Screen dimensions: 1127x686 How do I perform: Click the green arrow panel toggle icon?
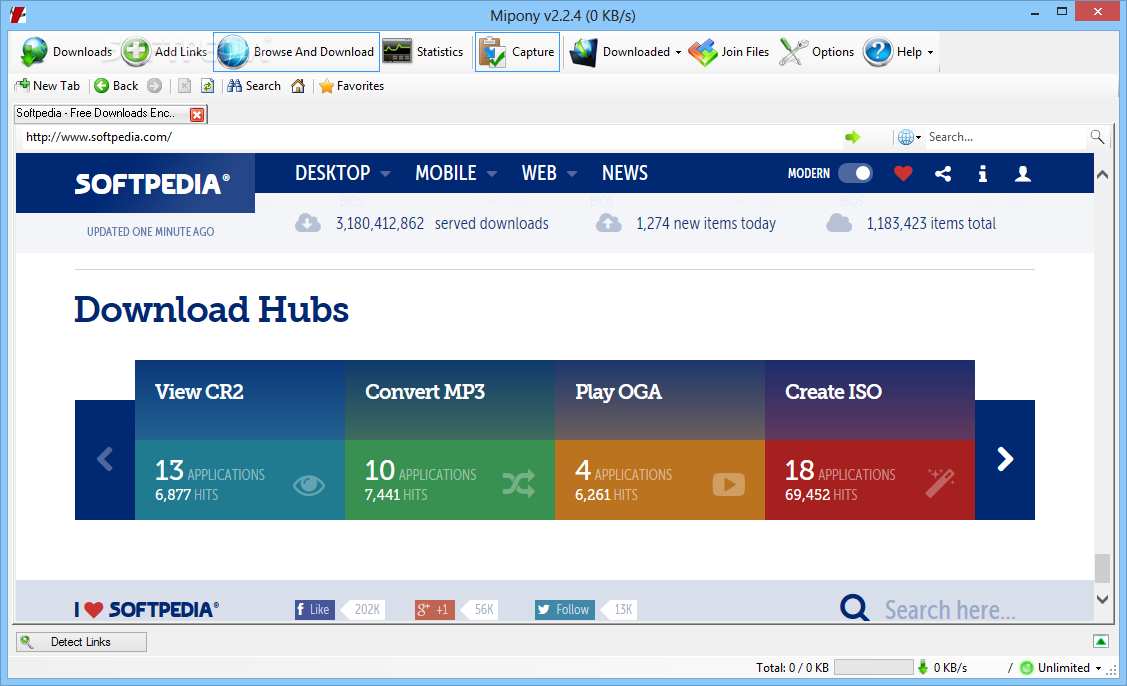pos(1100,641)
